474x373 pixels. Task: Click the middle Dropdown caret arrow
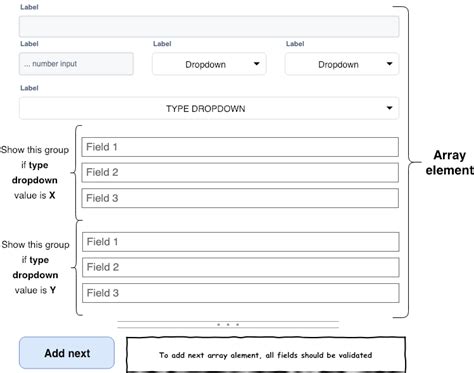pos(256,64)
